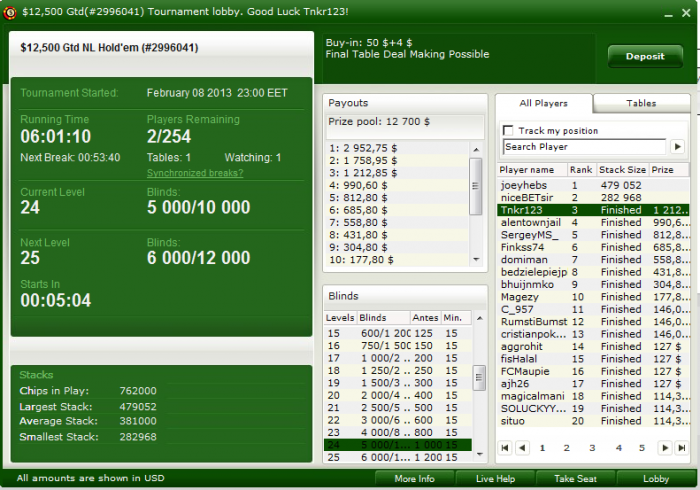Select player aggrohit row
700x490 pixels.
click(x=593, y=347)
